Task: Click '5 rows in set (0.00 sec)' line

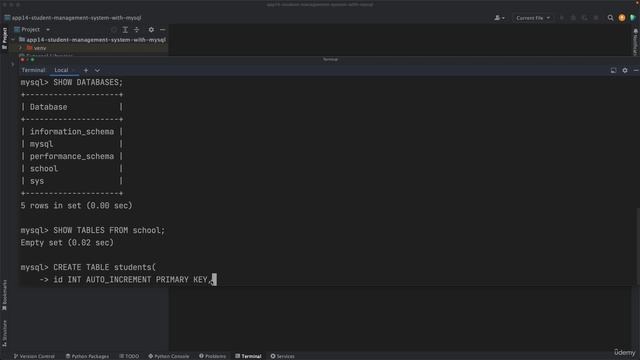Action: 76,206
